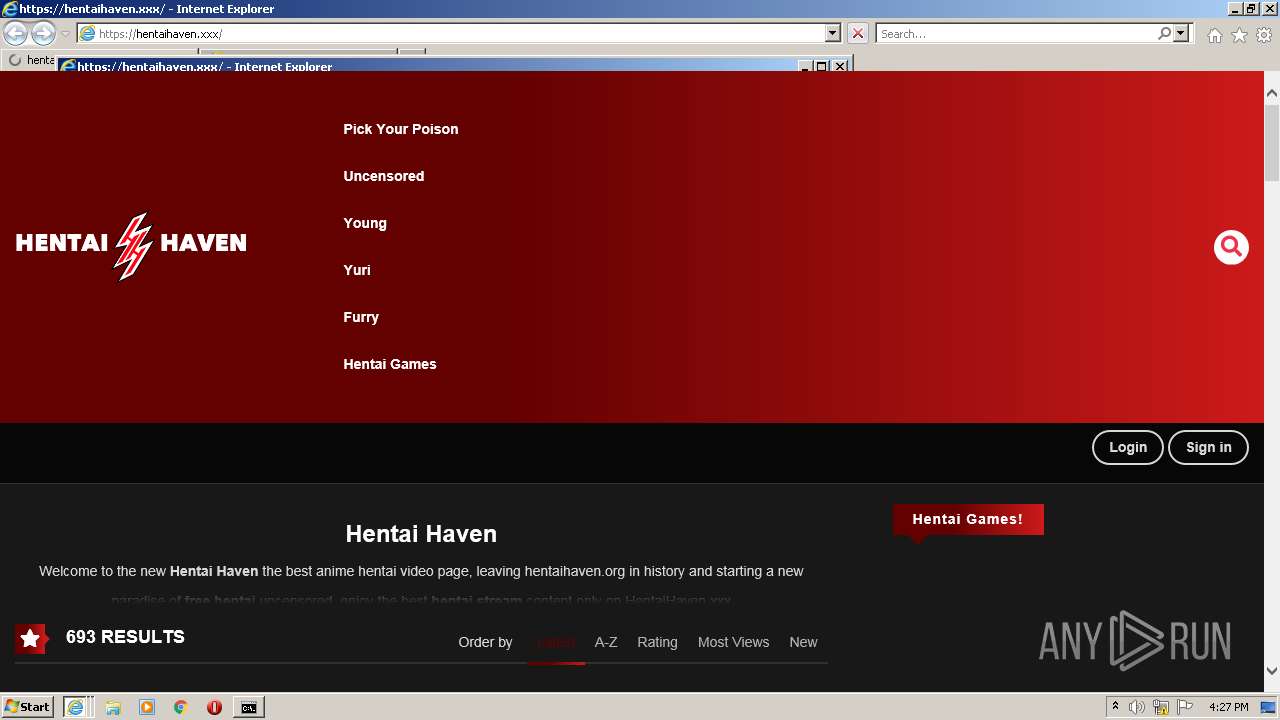Open the Action Center flag icon
The image size is (1280, 720).
[x=1183, y=707]
